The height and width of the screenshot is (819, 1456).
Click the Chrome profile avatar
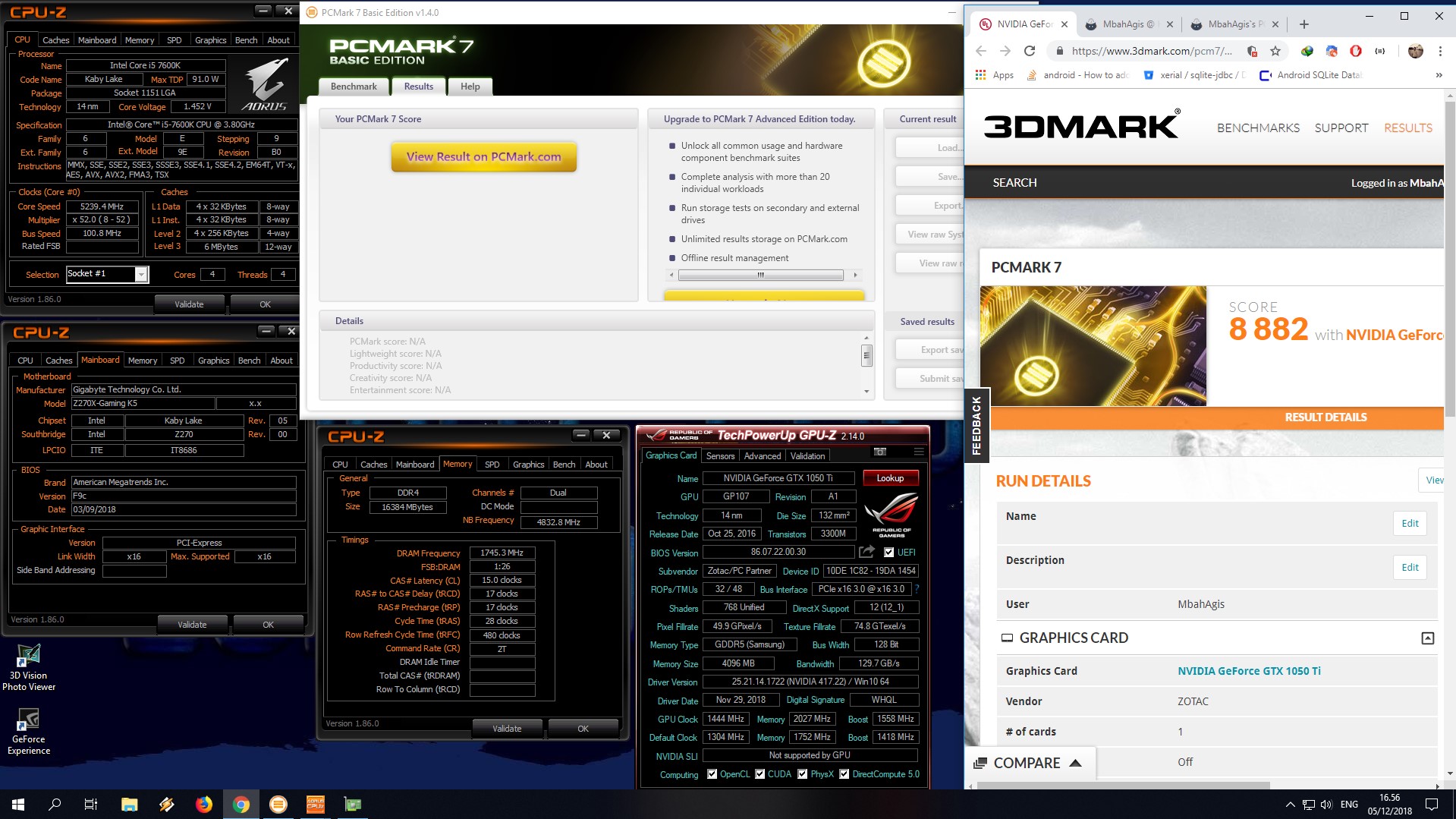[x=1415, y=51]
